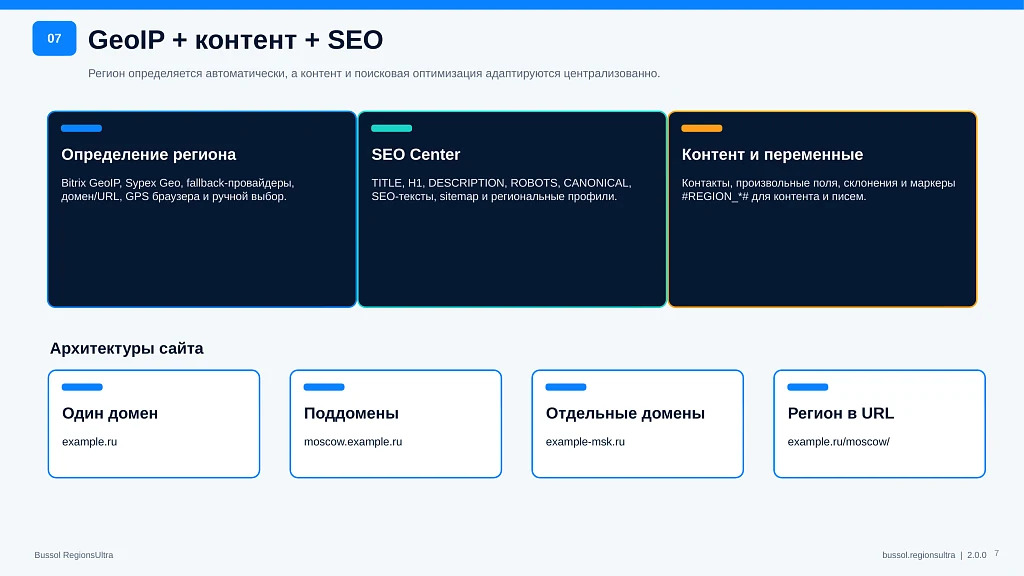Click the "Поддомены" heading
This screenshot has height=576, width=1024.
351,413
